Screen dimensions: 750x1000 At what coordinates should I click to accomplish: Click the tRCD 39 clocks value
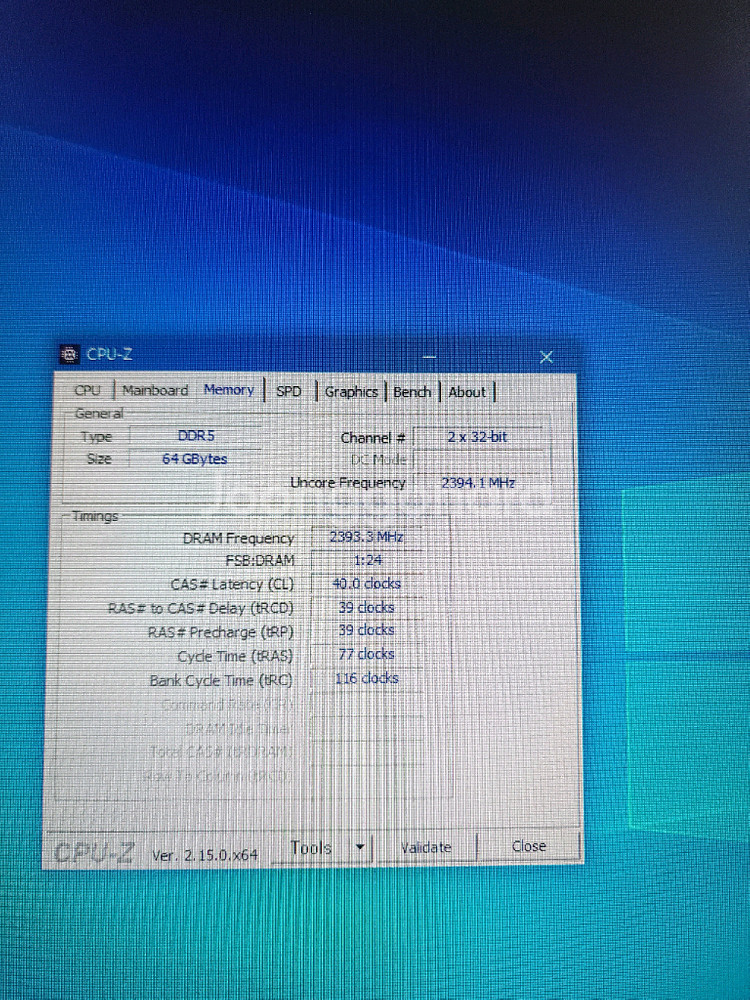coord(367,607)
